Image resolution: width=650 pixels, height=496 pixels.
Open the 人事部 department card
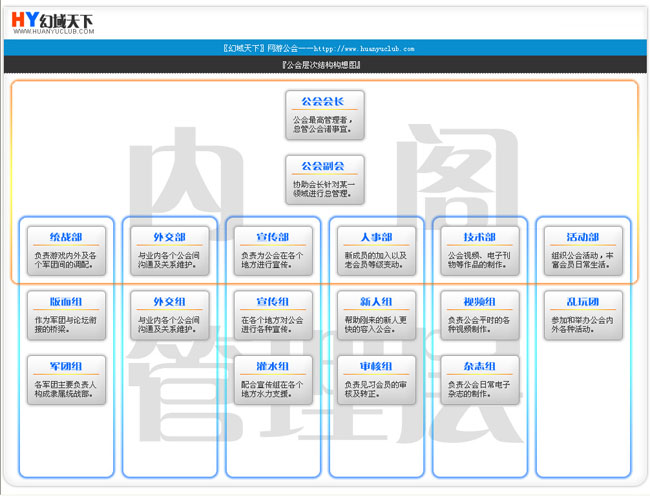click(376, 251)
